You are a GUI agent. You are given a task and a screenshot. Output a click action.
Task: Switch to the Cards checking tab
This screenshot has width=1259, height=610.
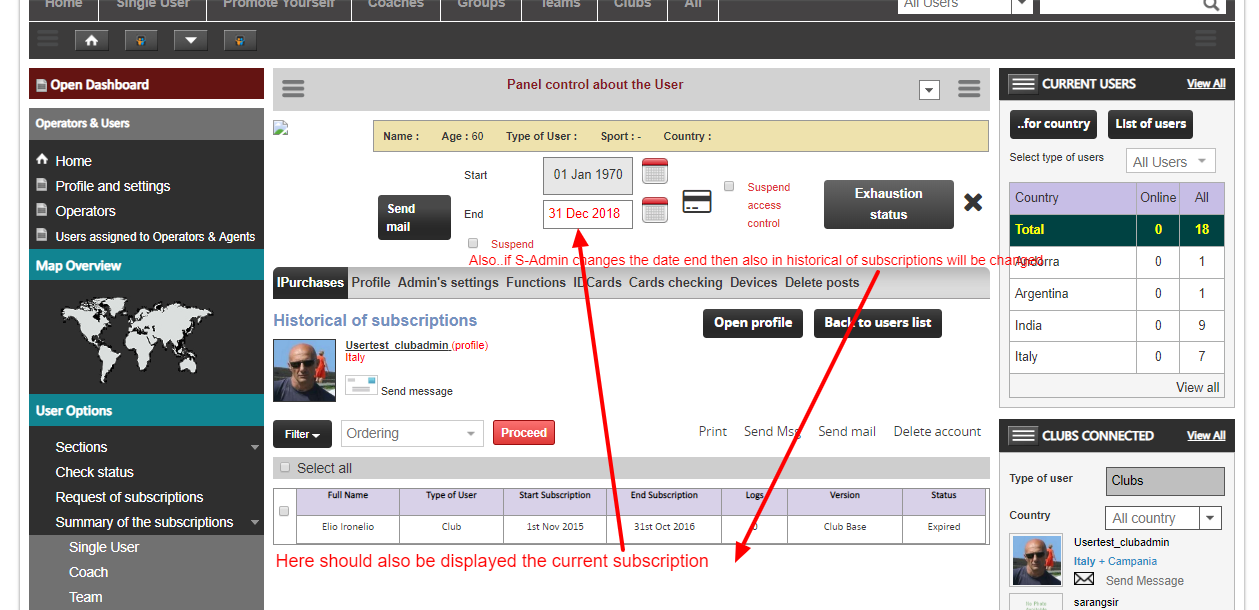675,283
